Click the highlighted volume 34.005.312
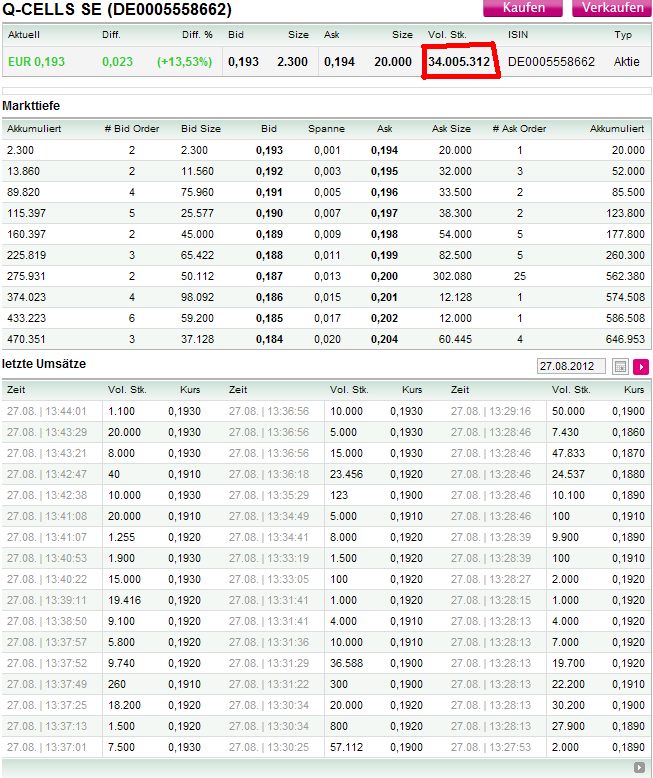653x778 pixels. (458, 62)
